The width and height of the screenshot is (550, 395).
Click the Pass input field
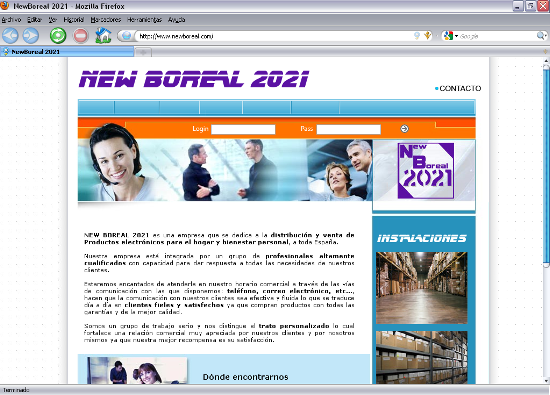pos(348,129)
